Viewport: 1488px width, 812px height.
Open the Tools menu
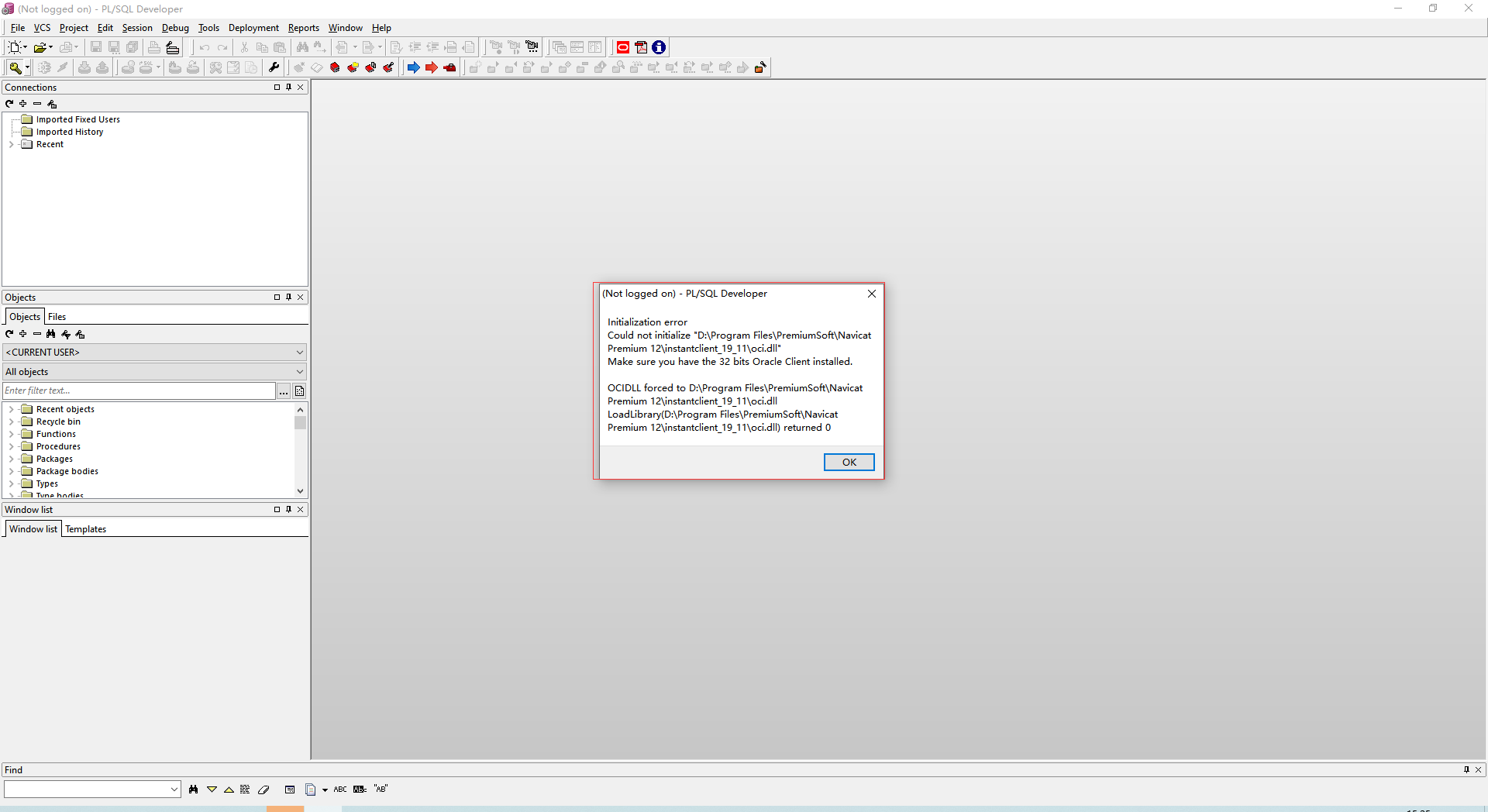pyautogui.click(x=208, y=28)
